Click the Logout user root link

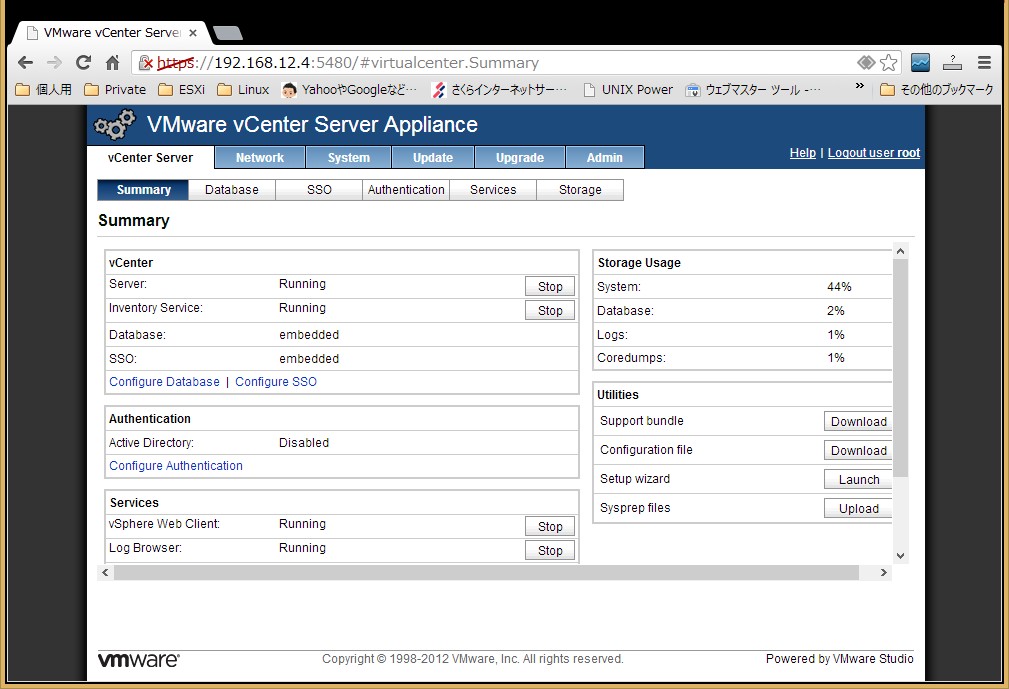coord(874,153)
